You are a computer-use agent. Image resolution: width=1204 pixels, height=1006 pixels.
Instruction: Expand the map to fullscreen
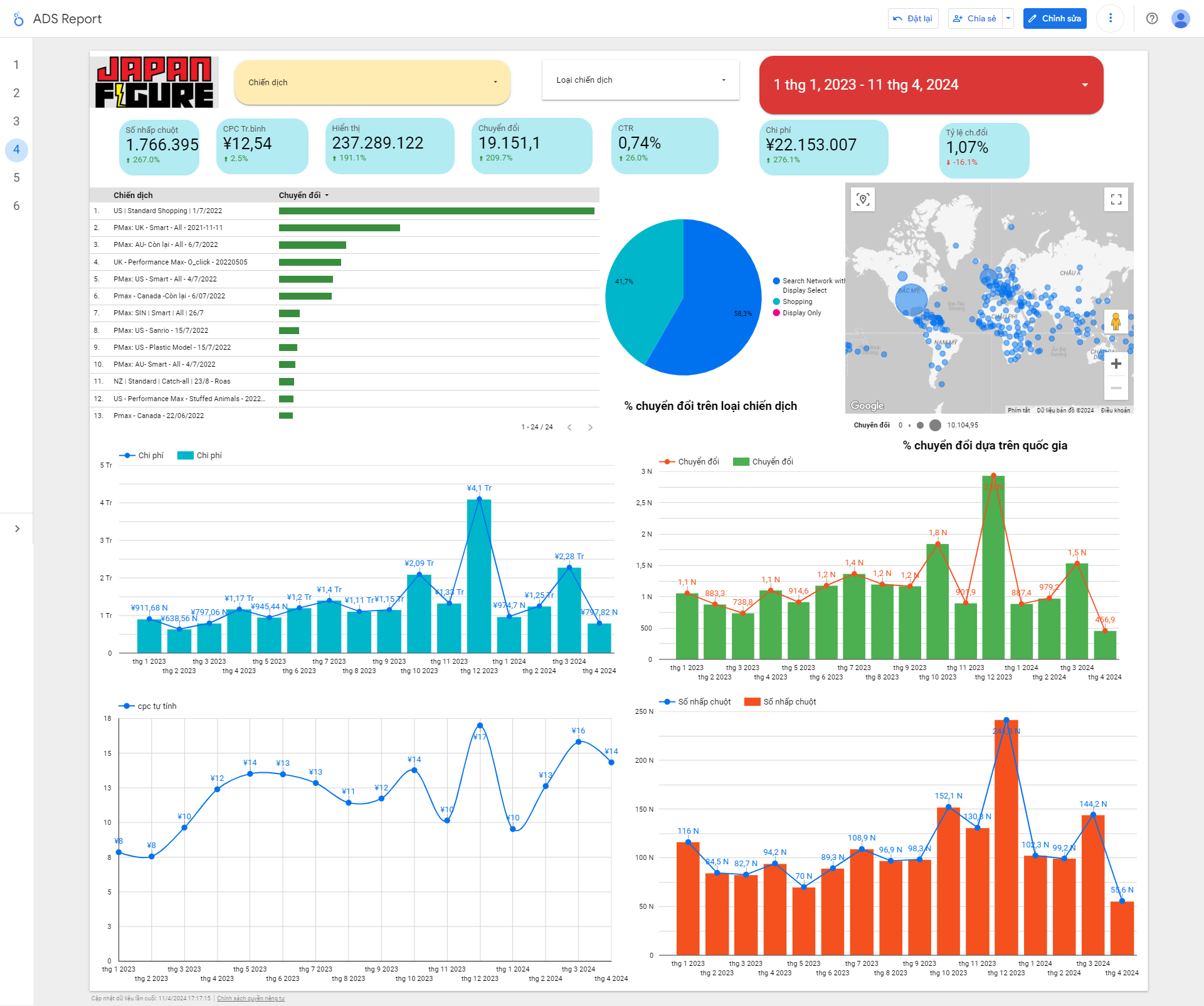1116,199
